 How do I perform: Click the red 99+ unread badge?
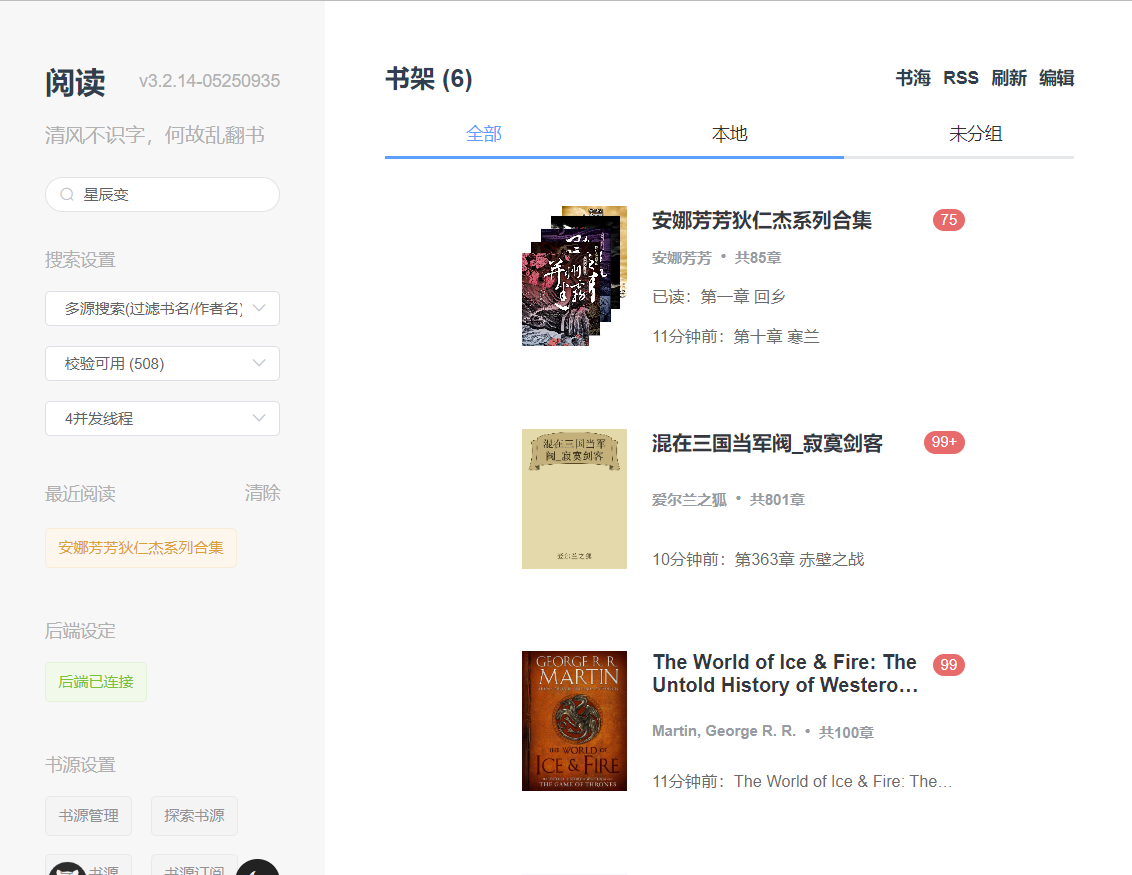pyautogui.click(x=943, y=442)
